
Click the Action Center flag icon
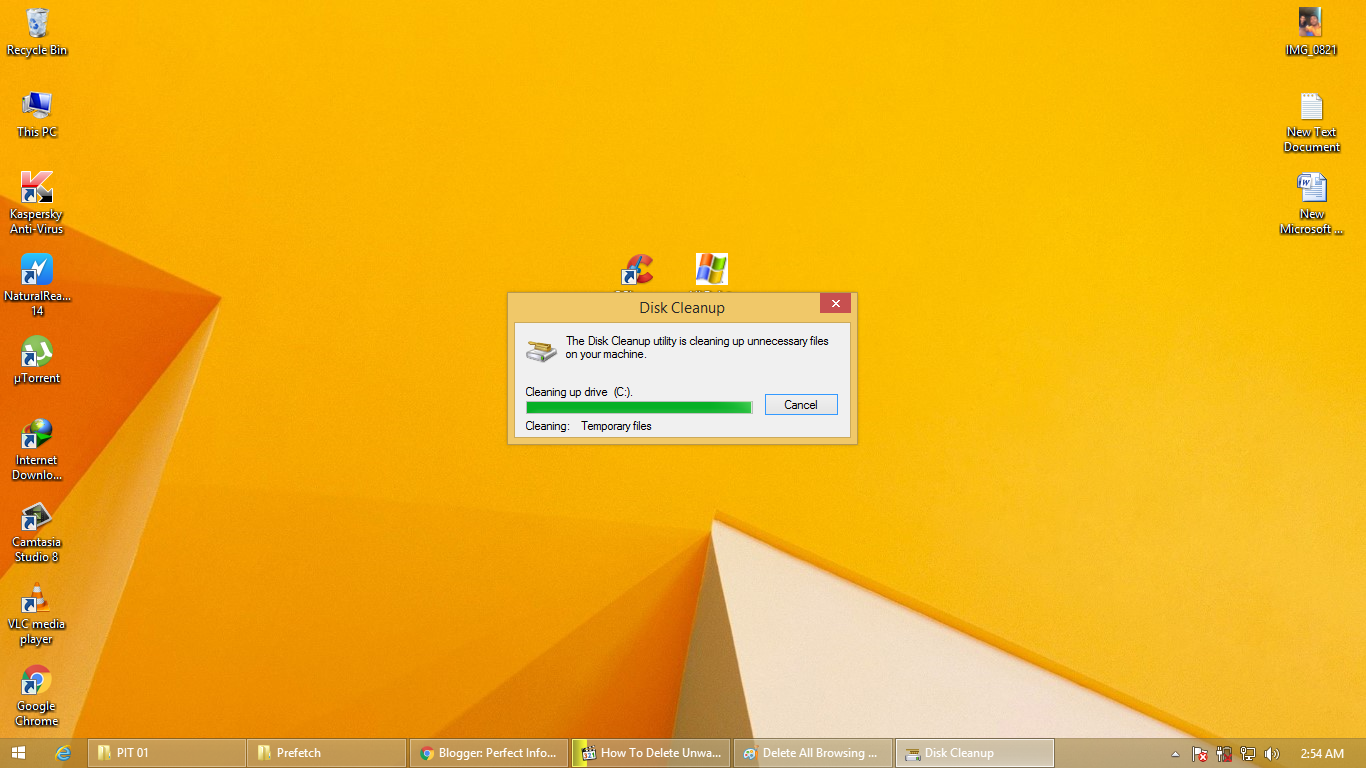[1199, 753]
